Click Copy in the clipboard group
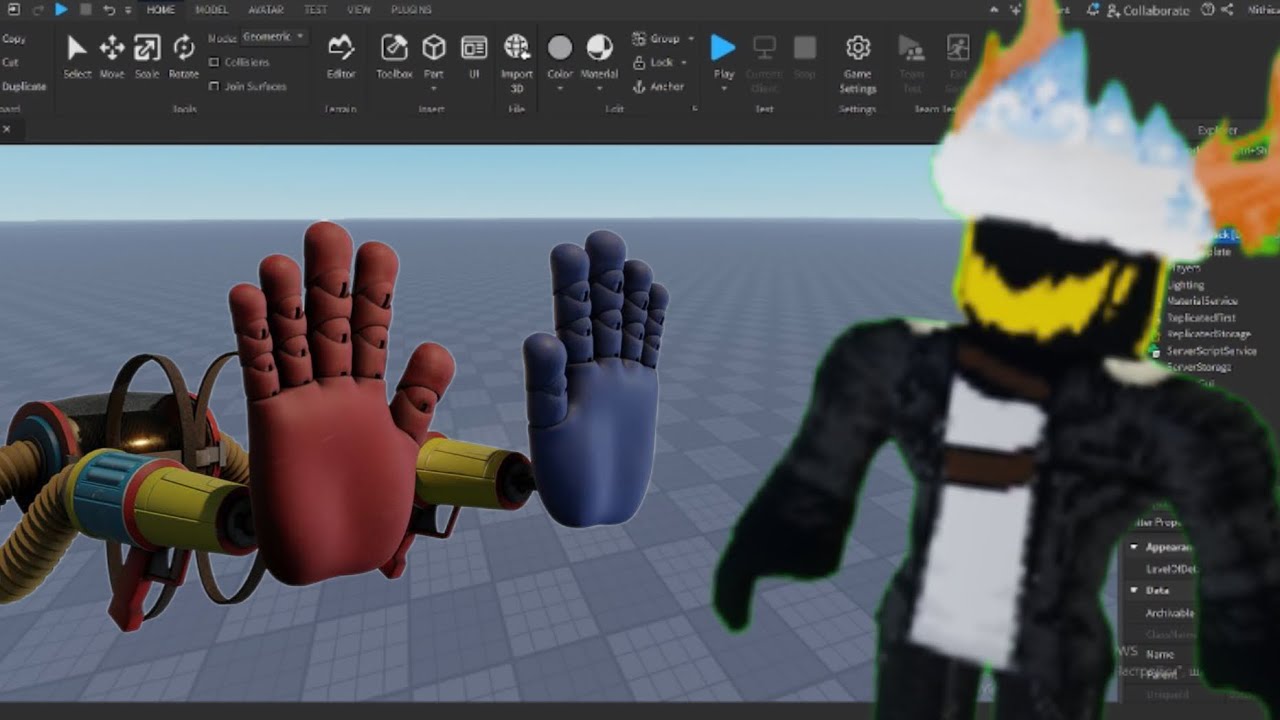Image resolution: width=1280 pixels, height=720 pixels. coord(14,39)
